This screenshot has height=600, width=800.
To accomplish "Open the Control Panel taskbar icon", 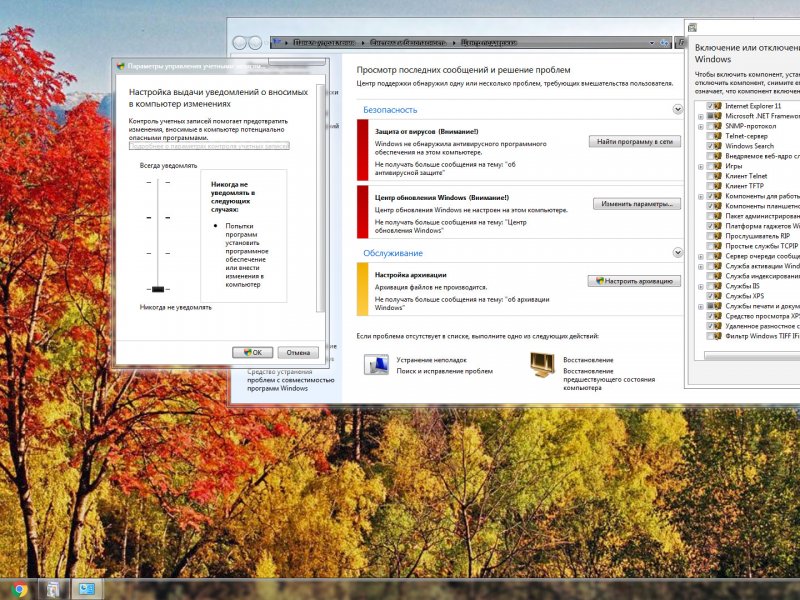I will tap(86, 589).
